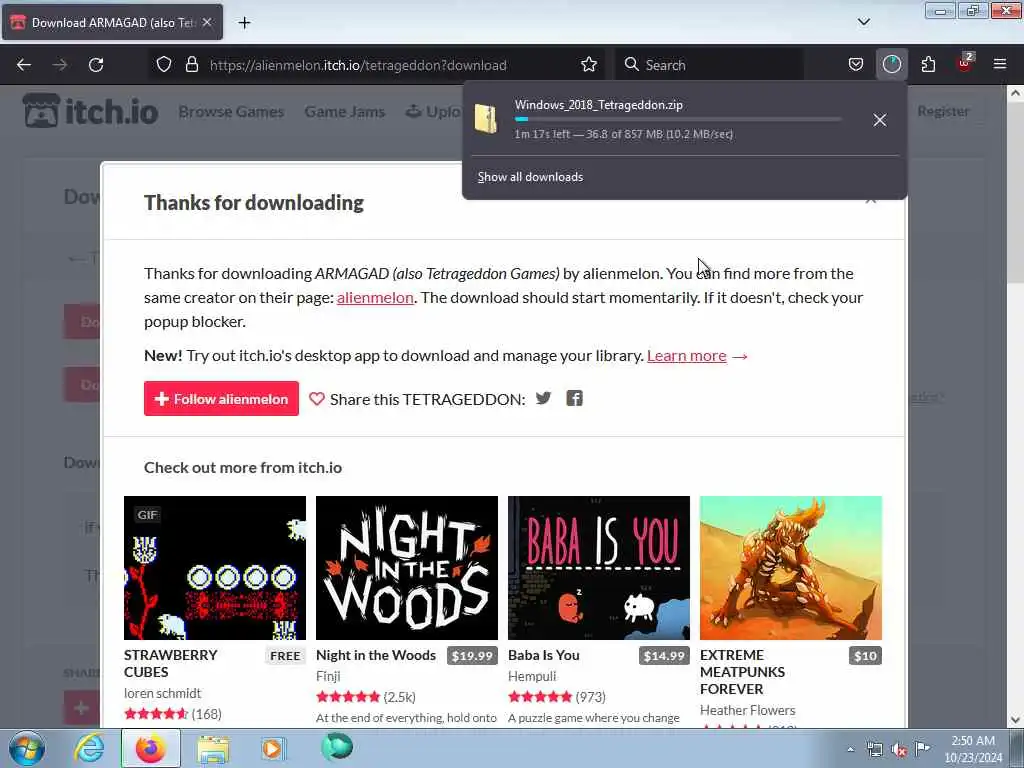The height and width of the screenshot is (768, 1024).
Task: Open Night in the Woods thumbnail
Action: coord(407,568)
